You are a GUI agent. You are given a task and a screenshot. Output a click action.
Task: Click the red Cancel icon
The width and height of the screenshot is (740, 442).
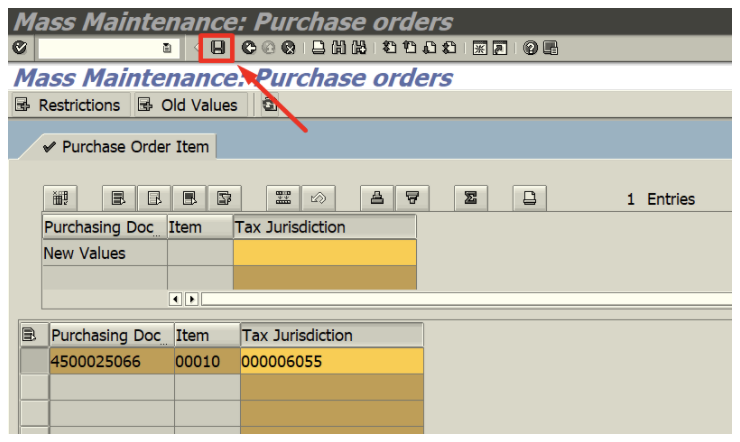coord(288,47)
